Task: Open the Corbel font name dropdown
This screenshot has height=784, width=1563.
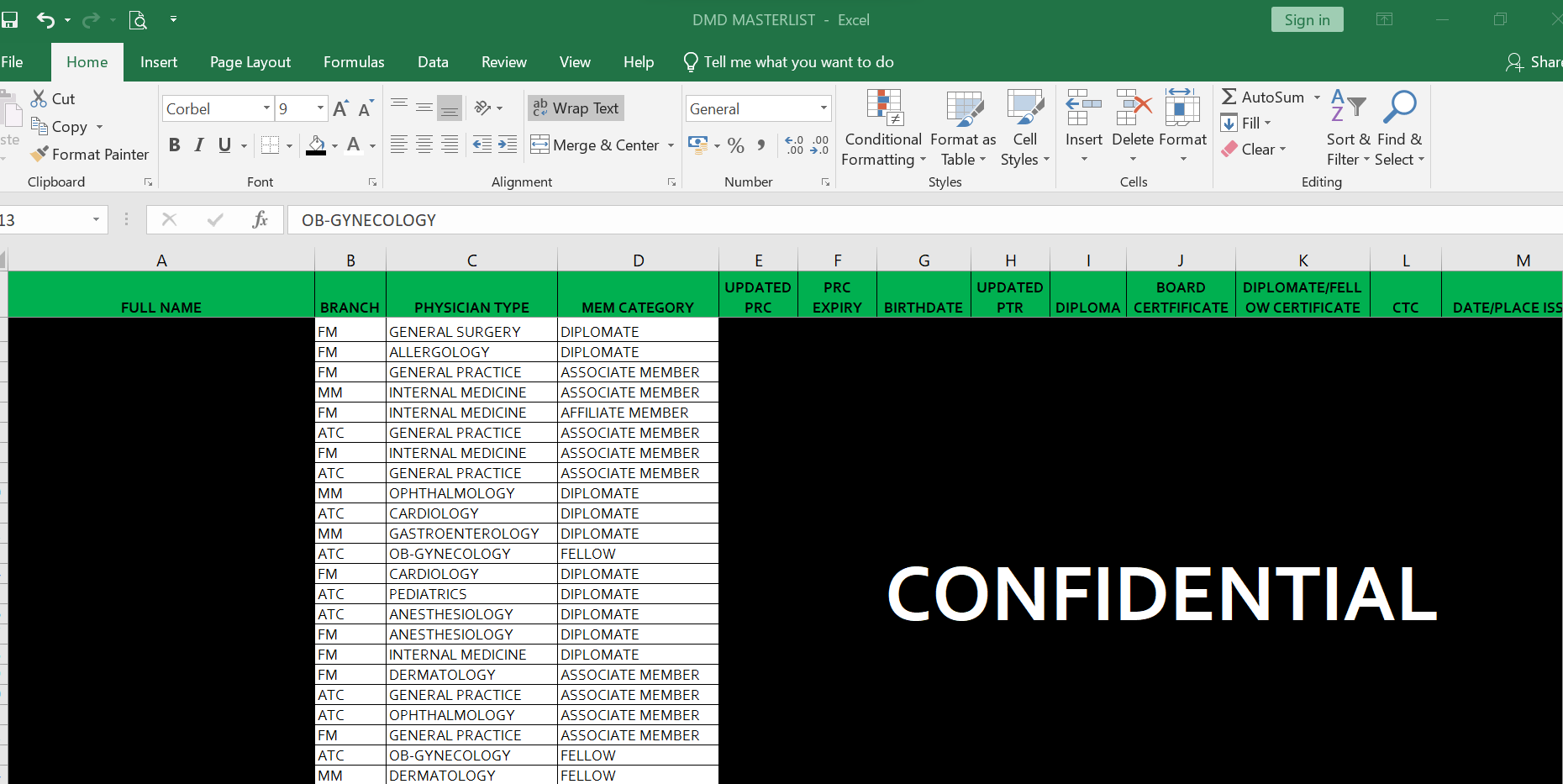Action: (x=266, y=108)
